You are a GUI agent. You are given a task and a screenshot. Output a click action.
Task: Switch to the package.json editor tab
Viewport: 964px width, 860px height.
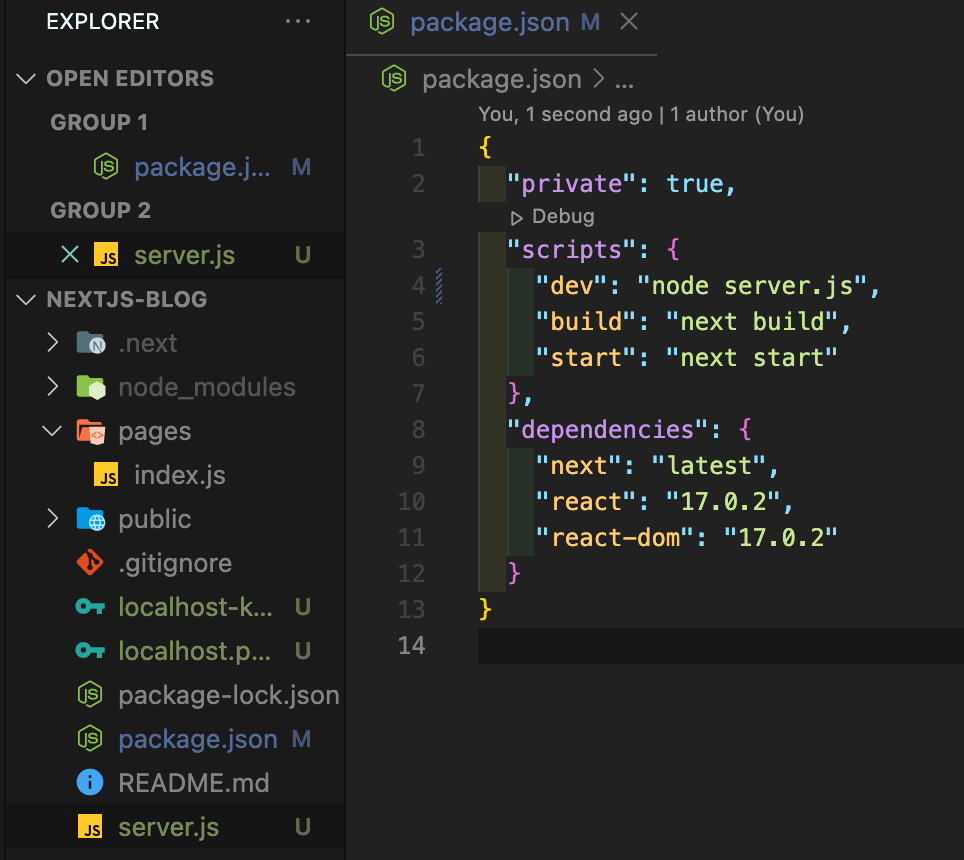pyautogui.click(x=490, y=23)
